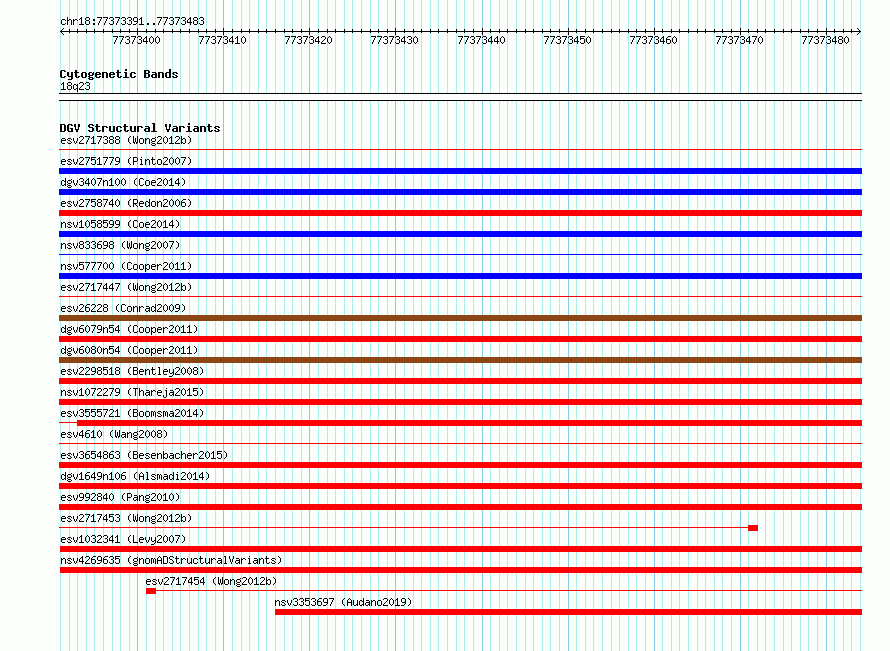Screen dimensions: 890x651
Task: Click ruler position 77373400
Action: tap(136, 40)
